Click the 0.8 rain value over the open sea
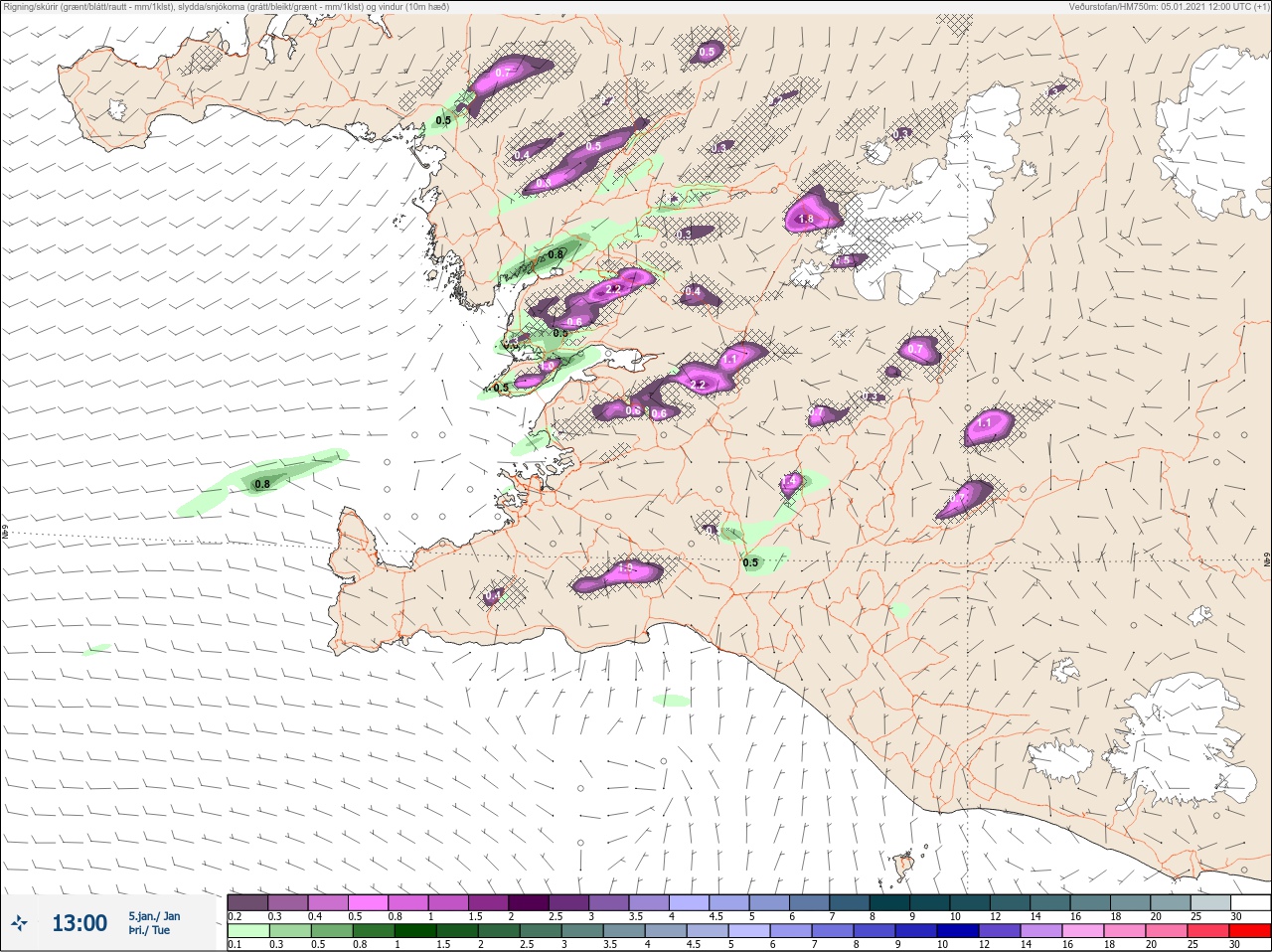The height and width of the screenshot is (952, 1272). (262, 485)
